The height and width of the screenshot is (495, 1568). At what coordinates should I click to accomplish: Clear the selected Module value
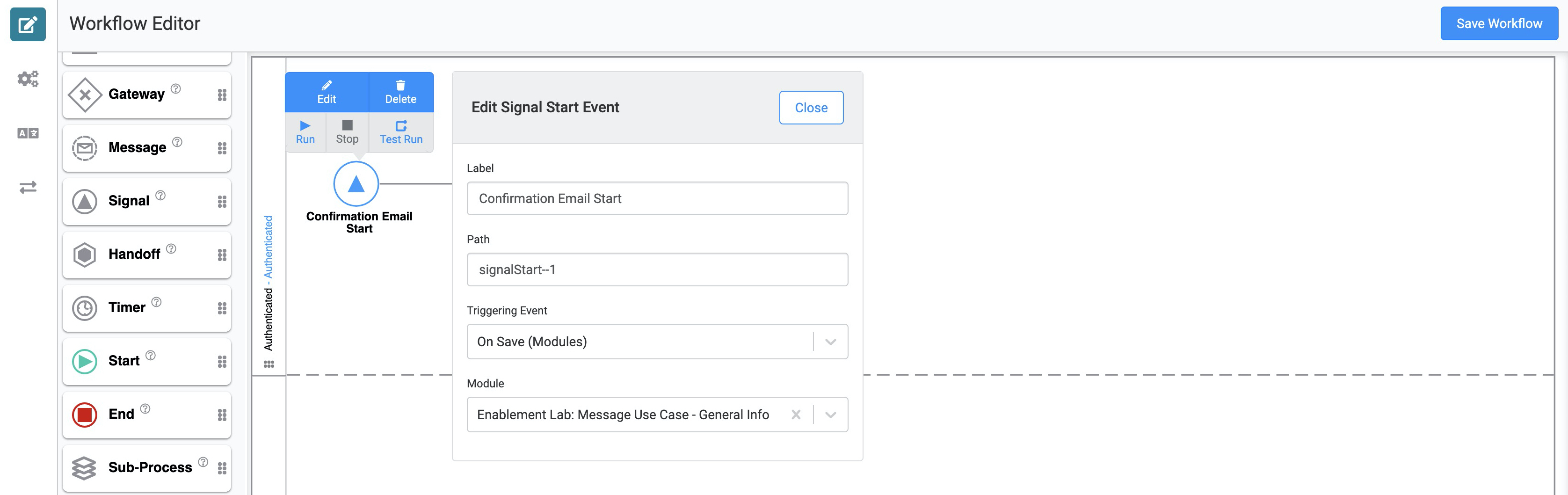click(x=796, y=415)
